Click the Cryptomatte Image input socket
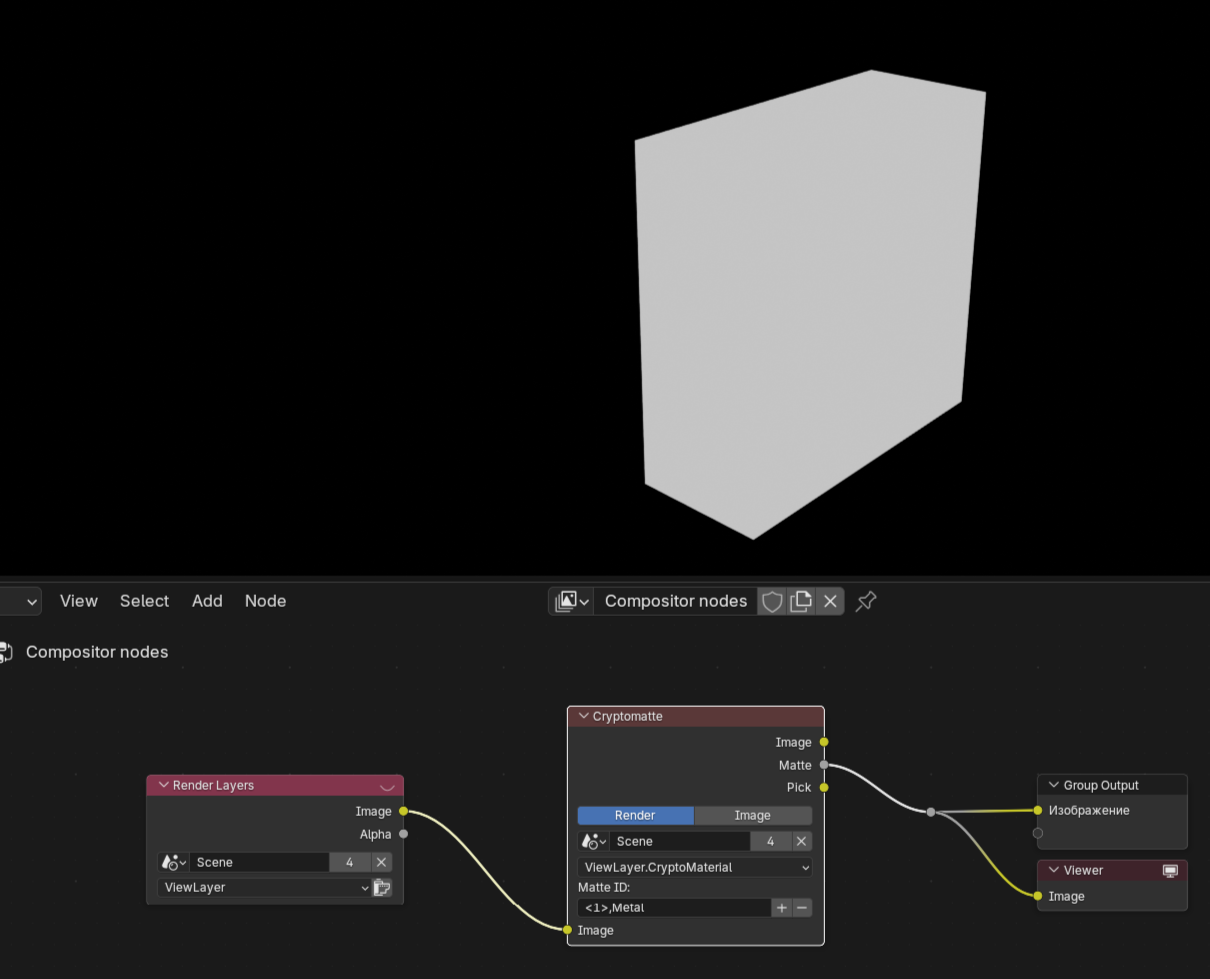 tap(568, 930)
